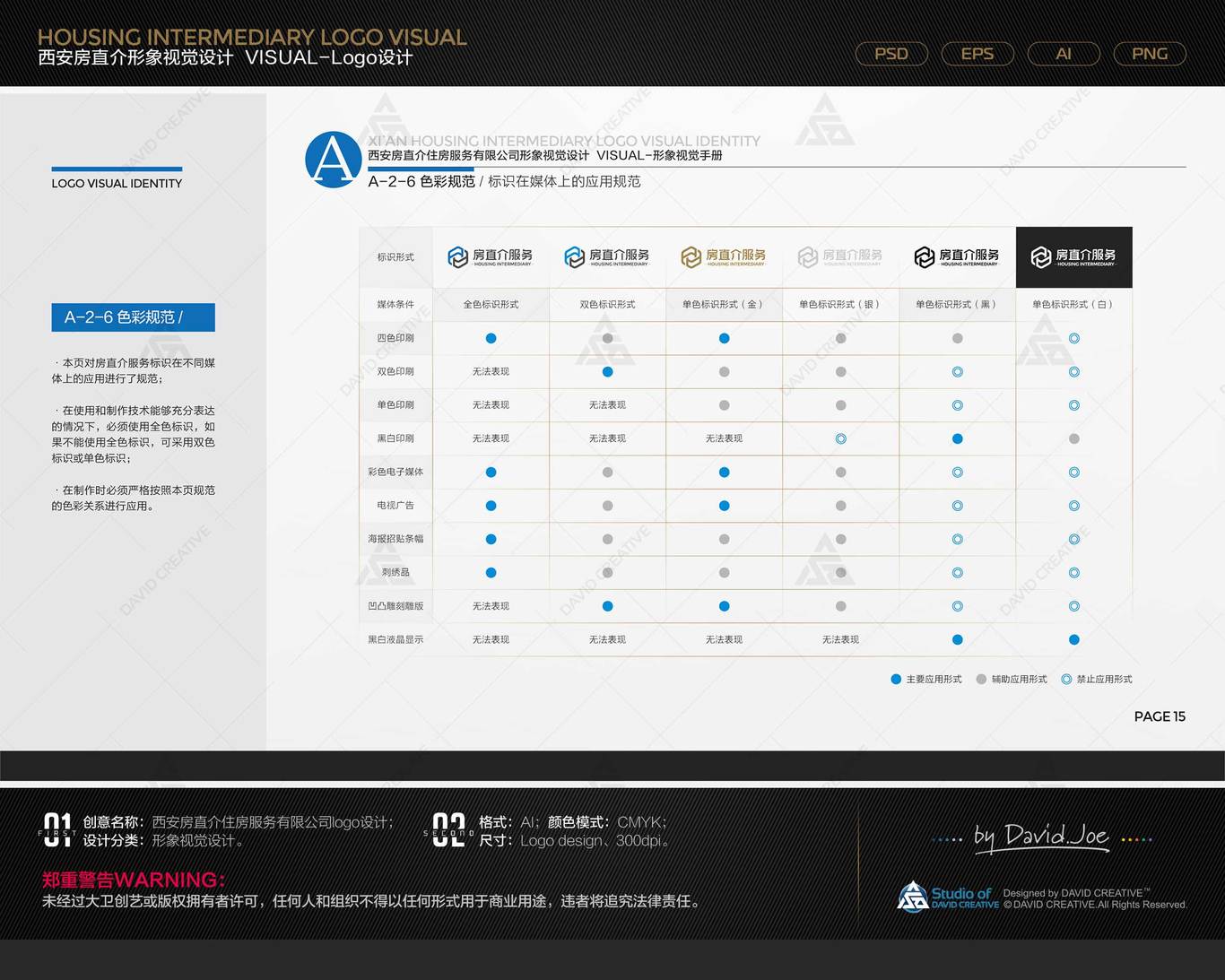Click the 媒体条件 header cell
Viewport: 1225px width, 980px height.
pos(395,304)
